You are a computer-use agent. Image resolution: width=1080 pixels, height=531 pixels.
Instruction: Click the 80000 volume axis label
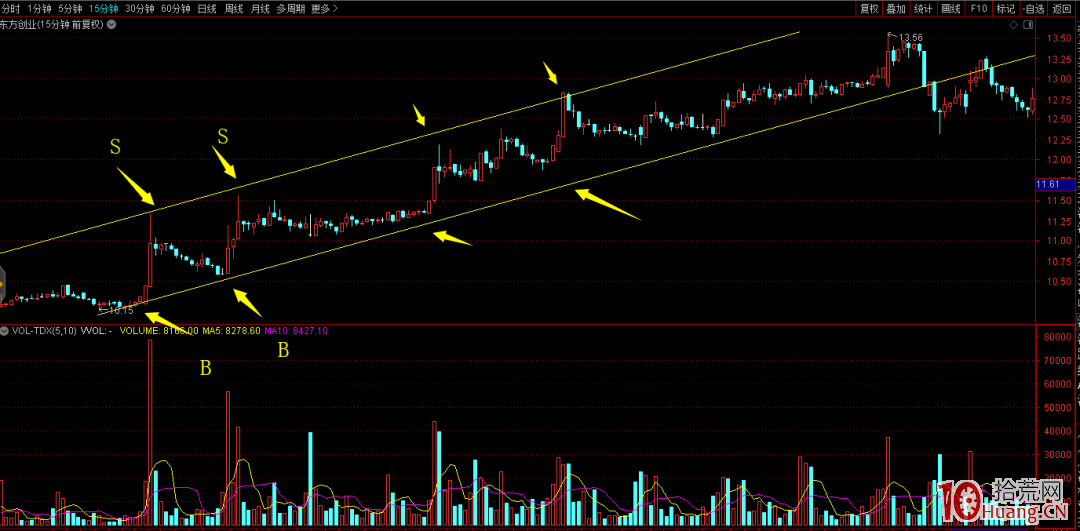1058,337
